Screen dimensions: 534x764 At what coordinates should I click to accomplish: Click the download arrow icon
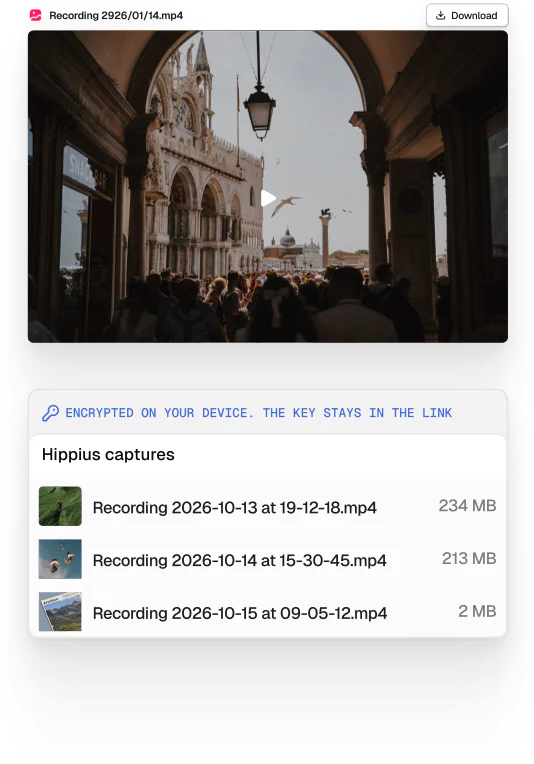(440, 16)
